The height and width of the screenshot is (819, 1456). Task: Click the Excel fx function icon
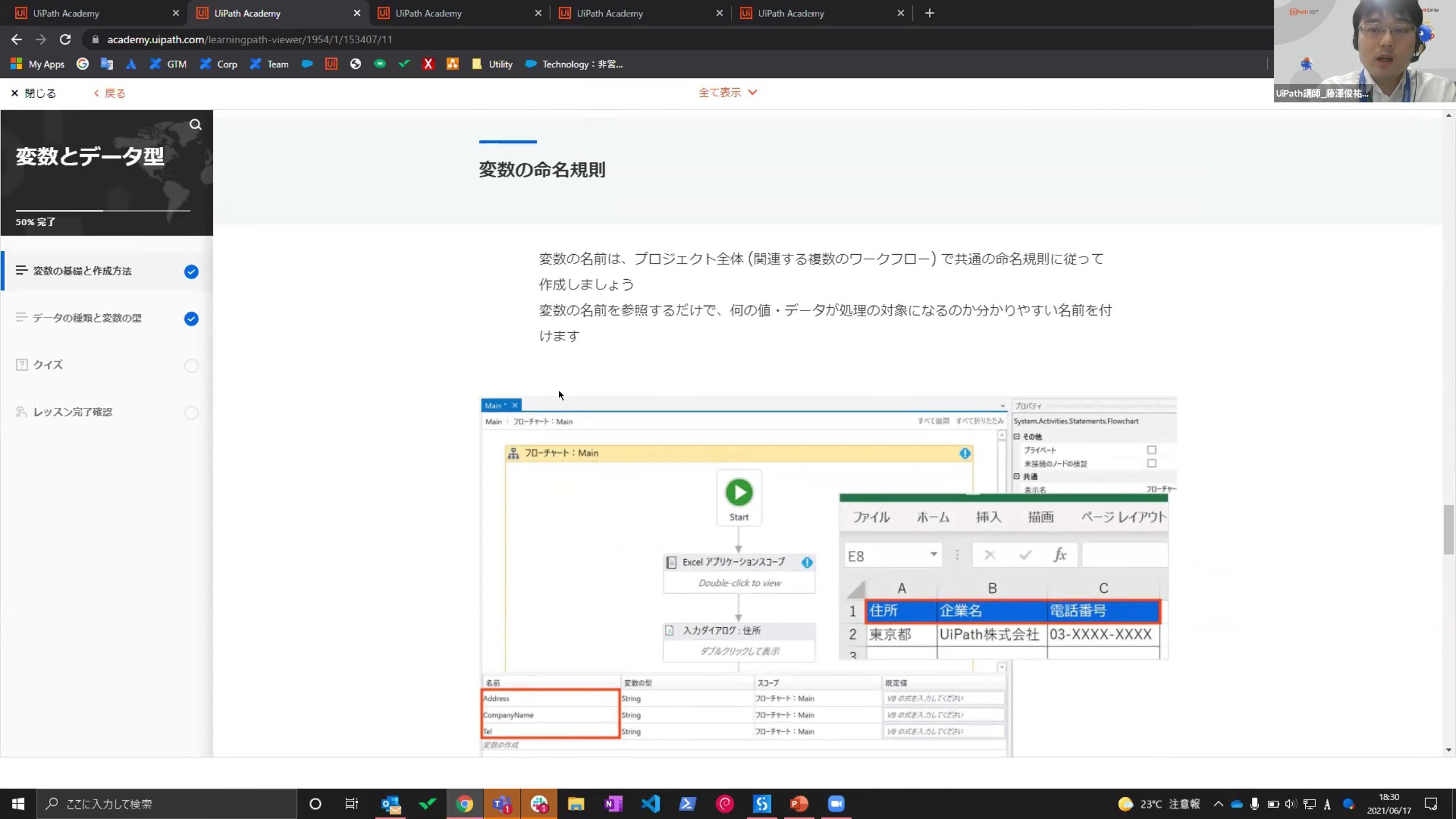pyautogui.click(x=1060, y=555)
